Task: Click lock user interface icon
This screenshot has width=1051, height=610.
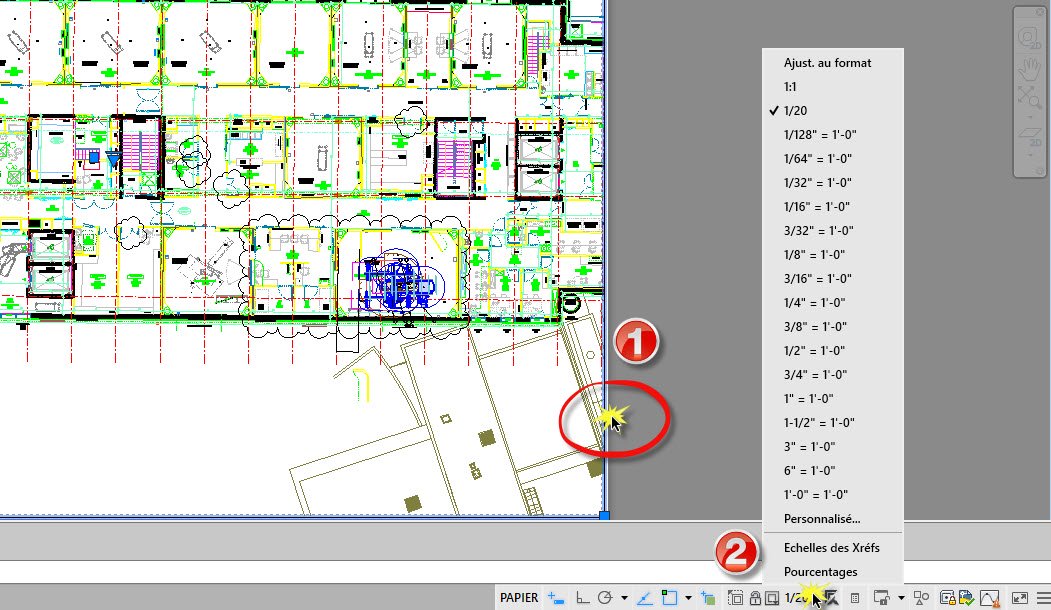Action: point(881,598)
